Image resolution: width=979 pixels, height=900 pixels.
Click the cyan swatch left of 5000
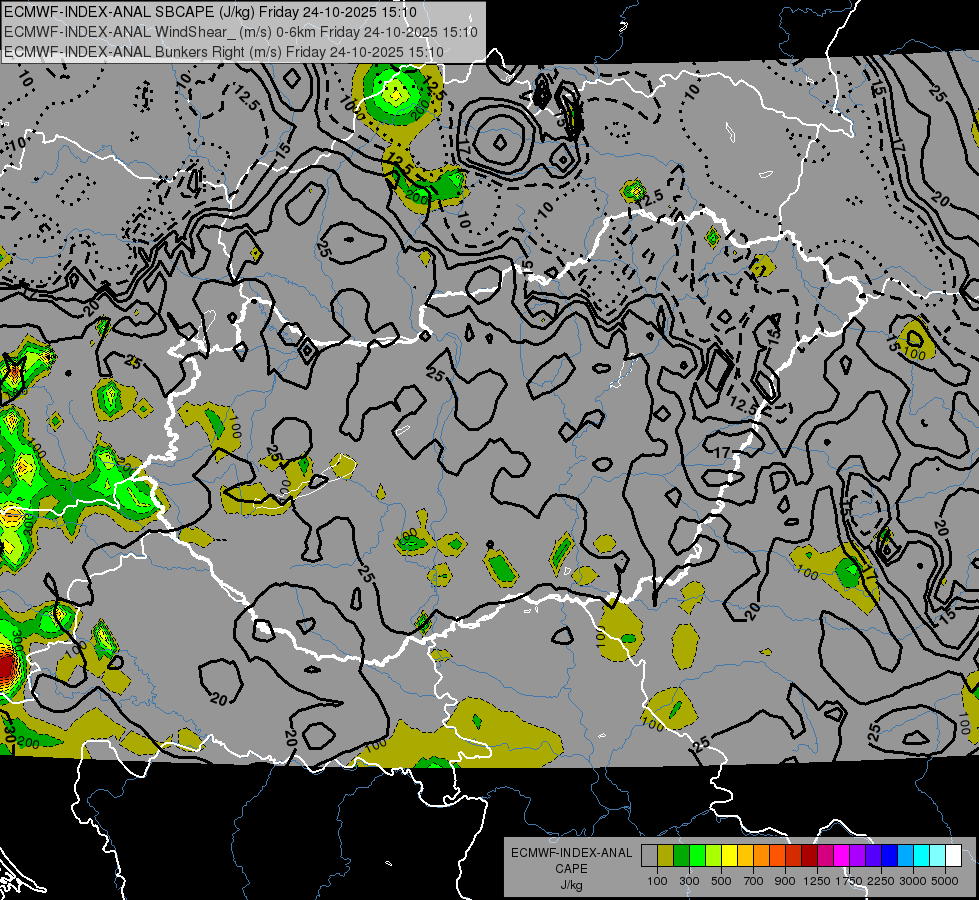937,856
